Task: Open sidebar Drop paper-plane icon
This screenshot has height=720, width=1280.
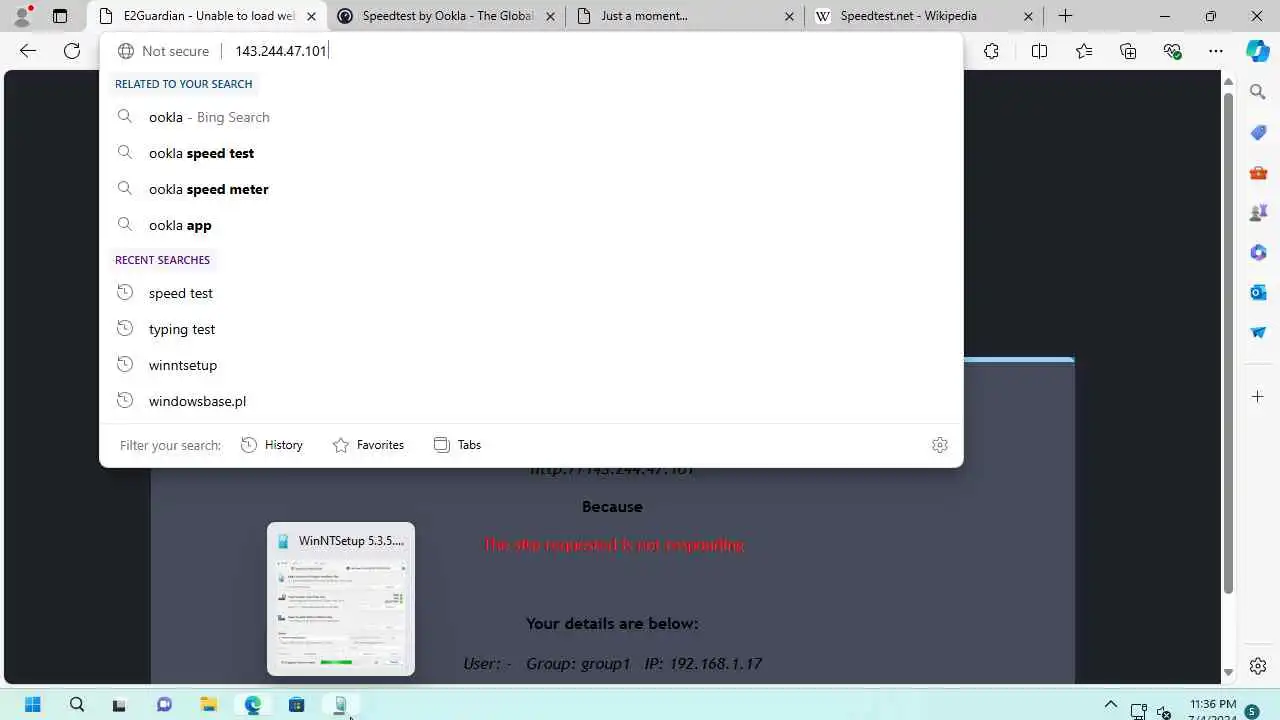Action: click(x=1258, y=332)
